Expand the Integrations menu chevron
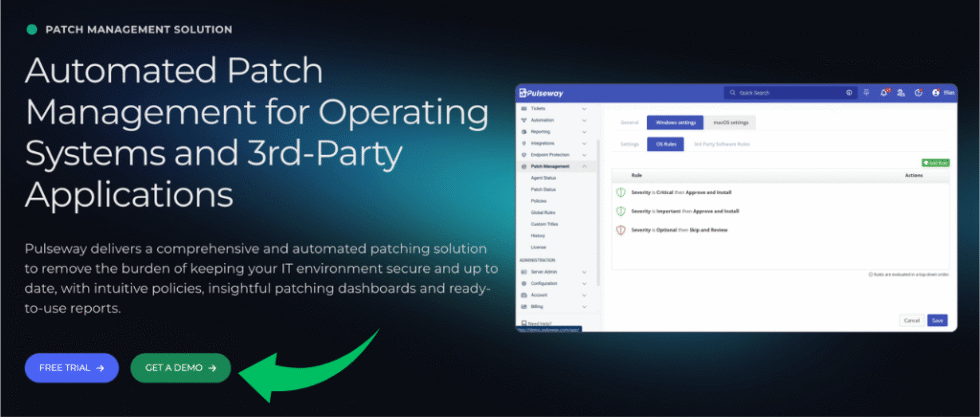The width and height of the screenshot is (980, 417). point(584,143)
